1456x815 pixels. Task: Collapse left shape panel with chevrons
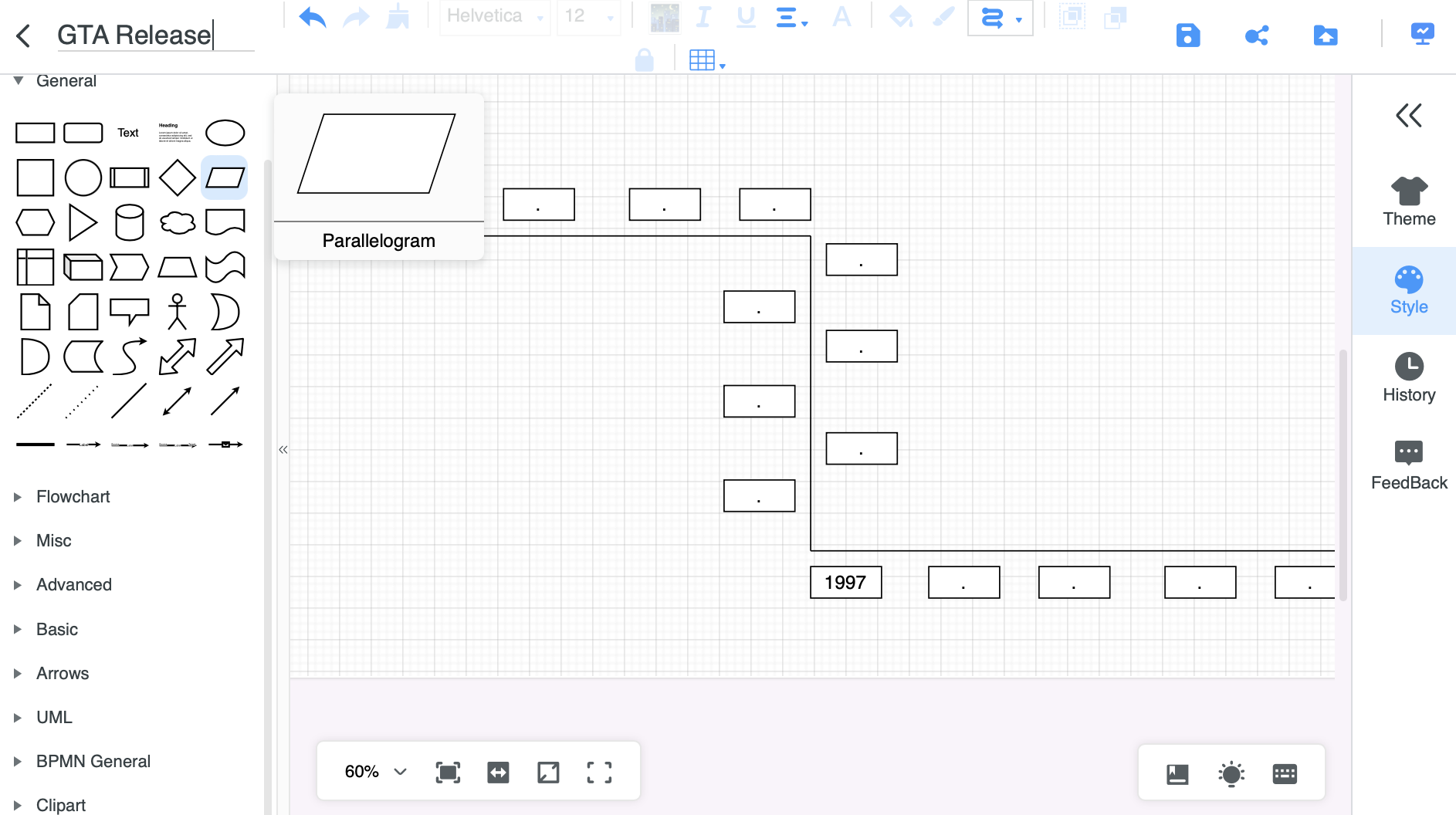283,449
